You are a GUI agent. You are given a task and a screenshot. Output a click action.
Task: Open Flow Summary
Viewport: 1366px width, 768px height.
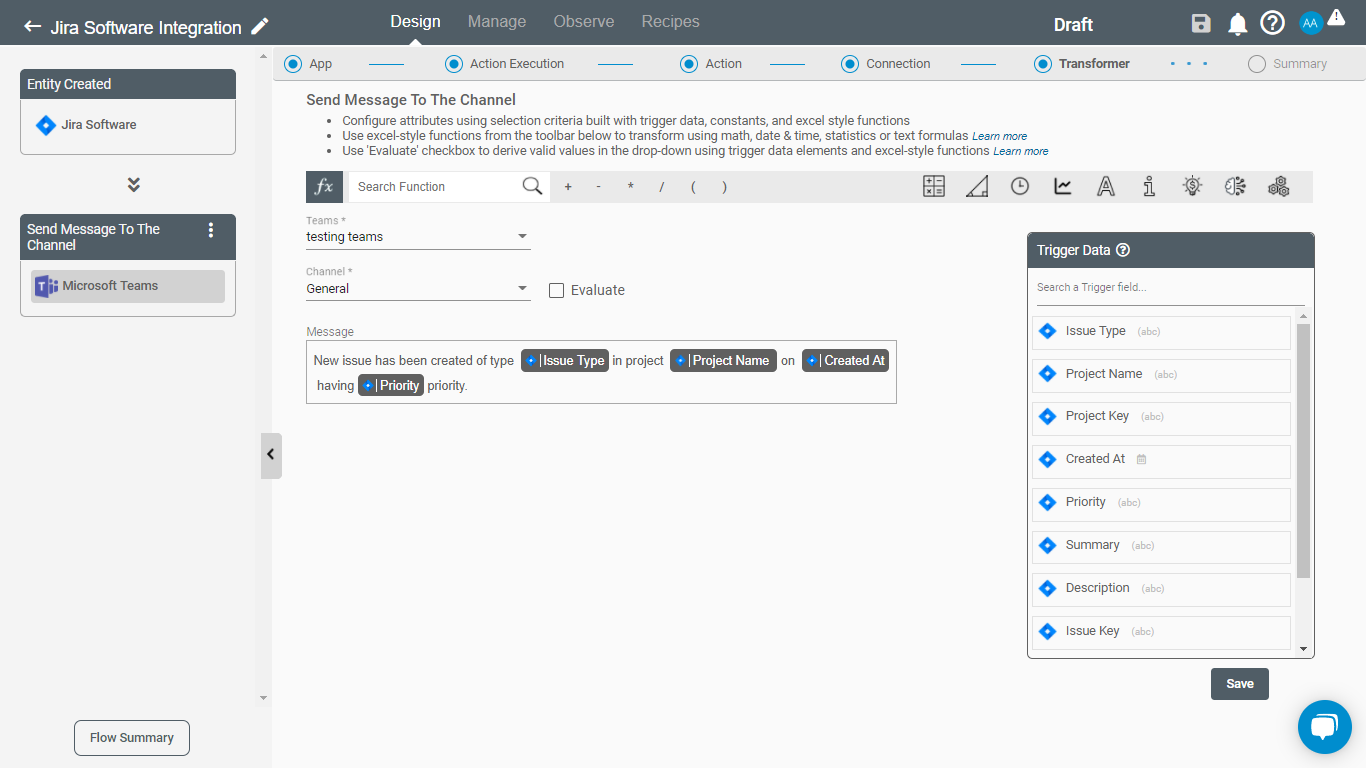click(132, 738)
